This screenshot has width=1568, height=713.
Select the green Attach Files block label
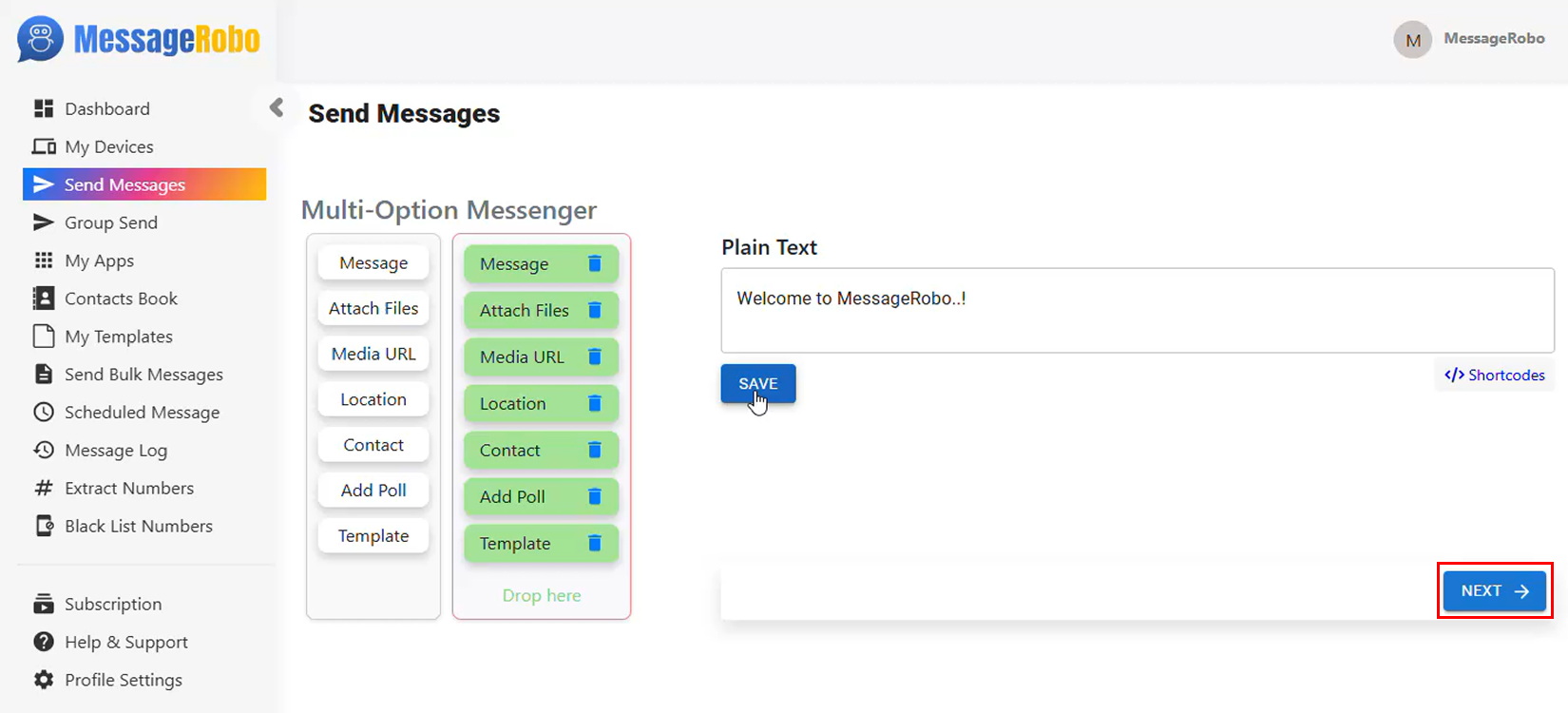[x=525, y=310]
